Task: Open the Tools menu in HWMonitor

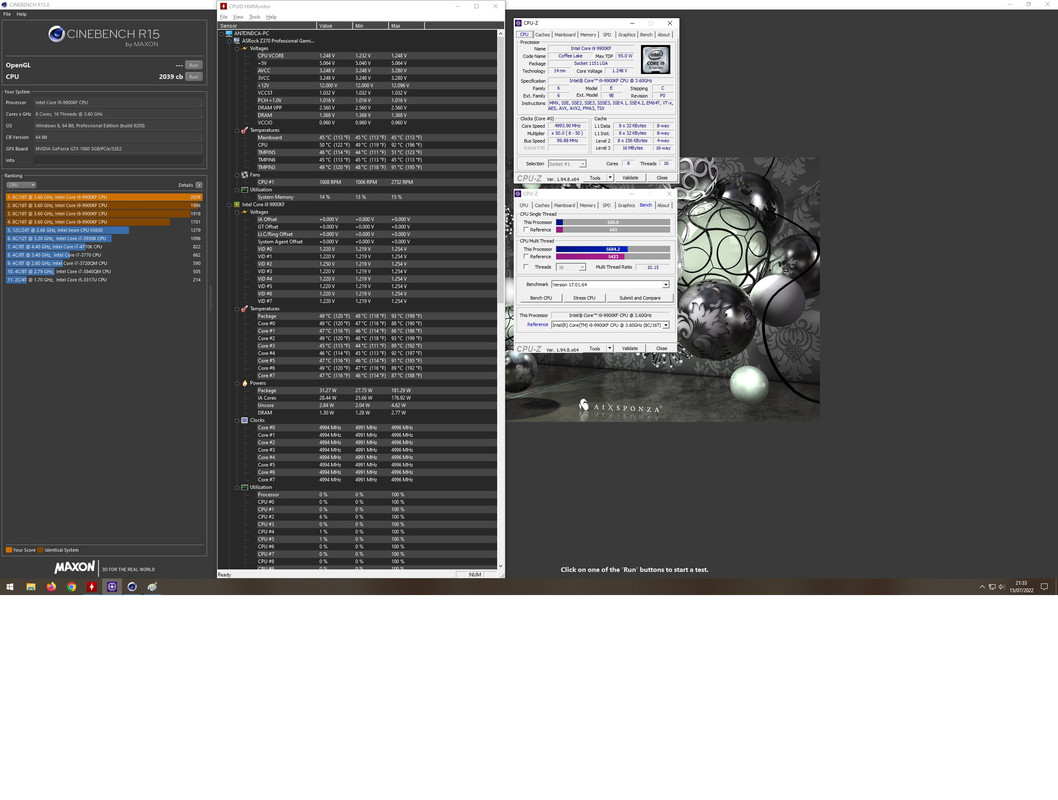Action: coord(254,17)
